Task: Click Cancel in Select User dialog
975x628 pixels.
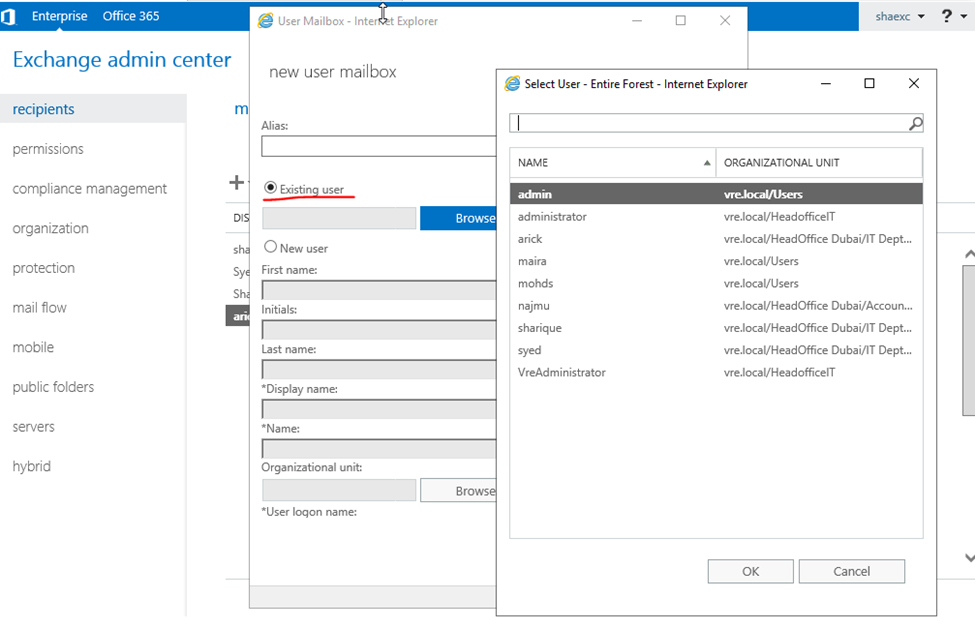Action: pos(851,571)
